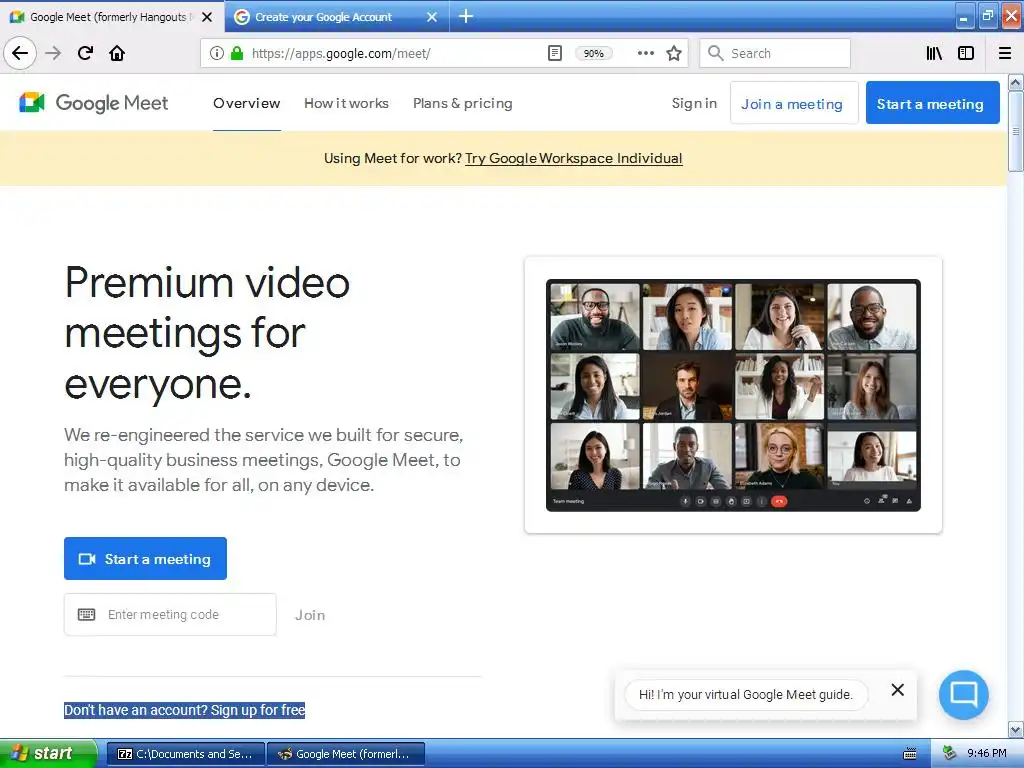Close the Create your Google Account tab
The height and width of the screenshot is (768, 1024).
tap(432, 17)
